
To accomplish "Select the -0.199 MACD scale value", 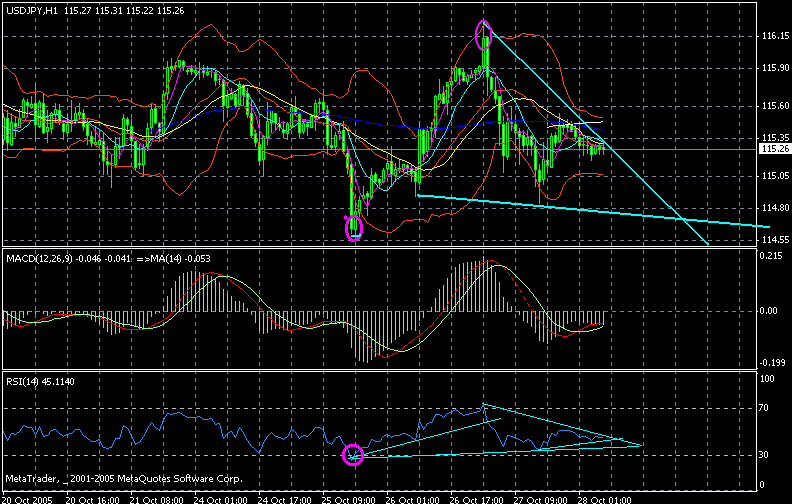I will (x=773, y=363).
